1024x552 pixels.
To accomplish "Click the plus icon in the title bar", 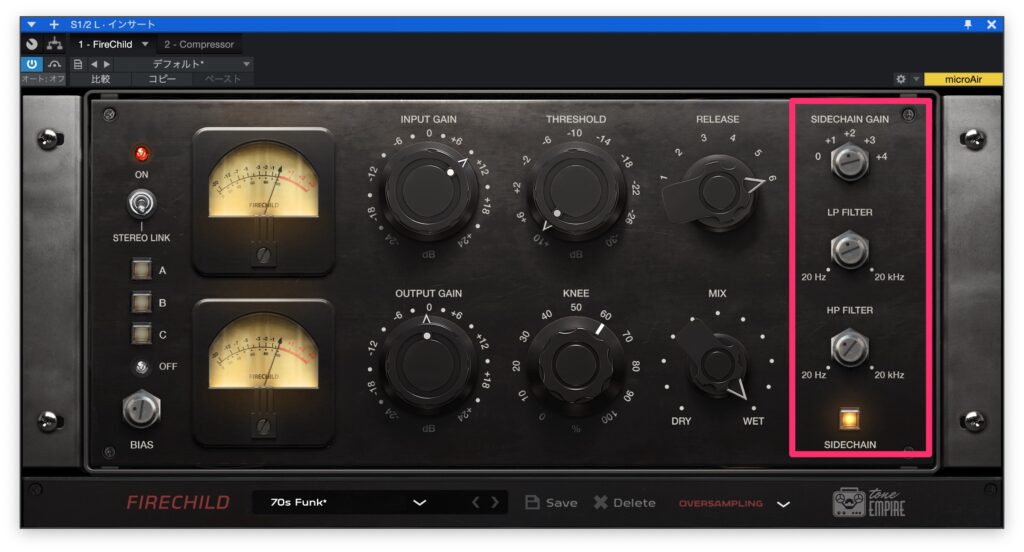I will pos(54,24).
